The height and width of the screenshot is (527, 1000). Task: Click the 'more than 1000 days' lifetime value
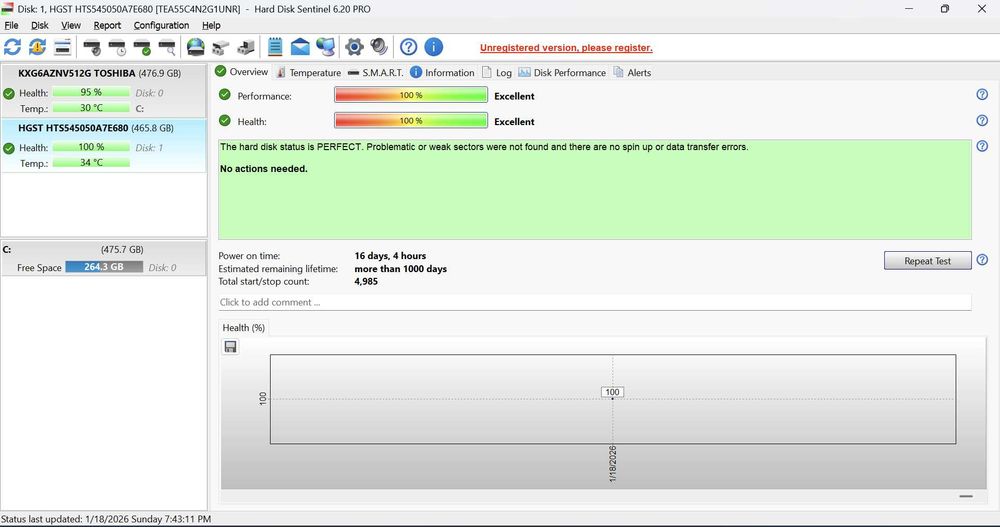coord(401,269)
